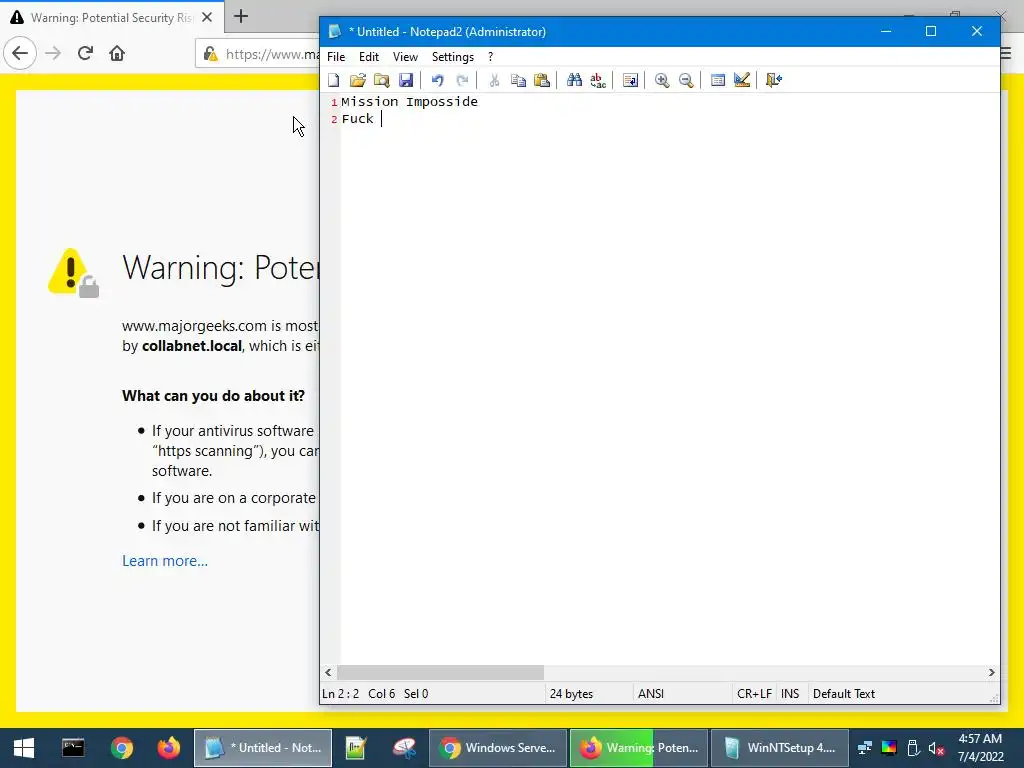Click the pinned Firefox taskbar icon
The image size is (1024, 768).
168,748
